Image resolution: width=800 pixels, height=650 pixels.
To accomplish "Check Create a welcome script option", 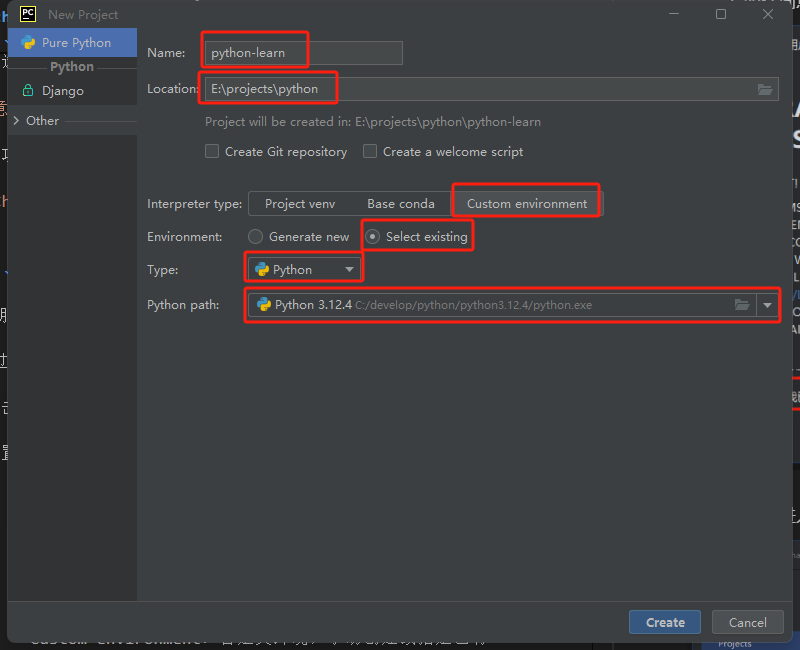I will 370,152.
